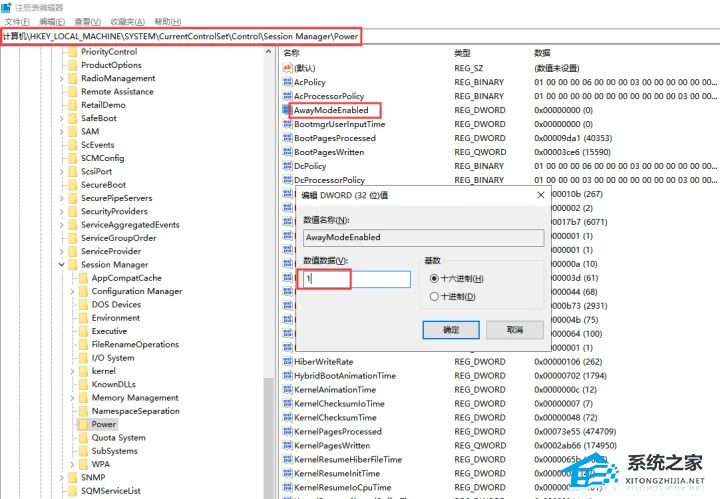Image resolution: width=720 pixels, height=499 pixels.
Task: Select the Quota System key
Action: click(x=118, y=437)
